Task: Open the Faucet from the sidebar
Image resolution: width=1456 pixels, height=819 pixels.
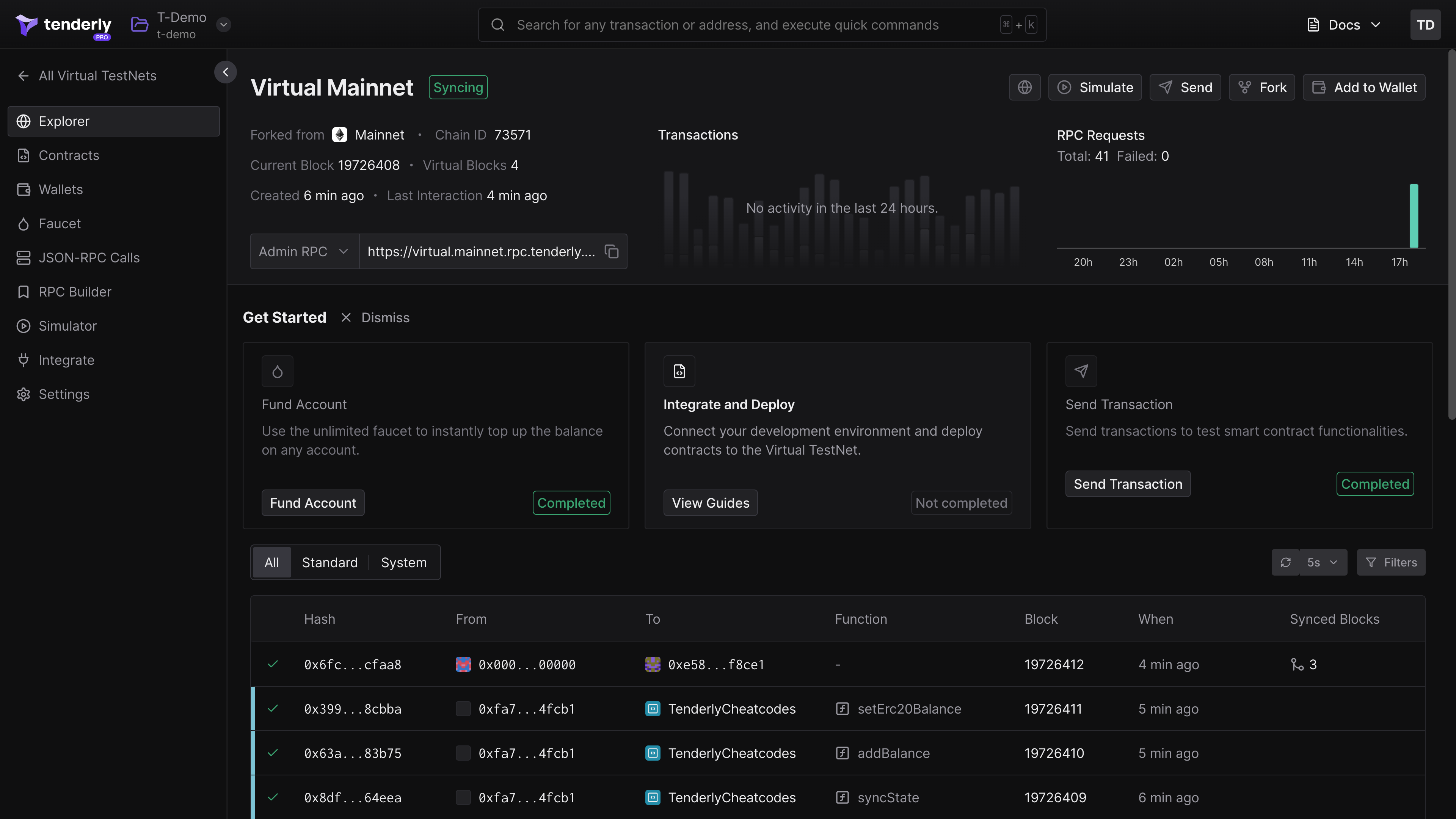Action: [x=60, y=223]
